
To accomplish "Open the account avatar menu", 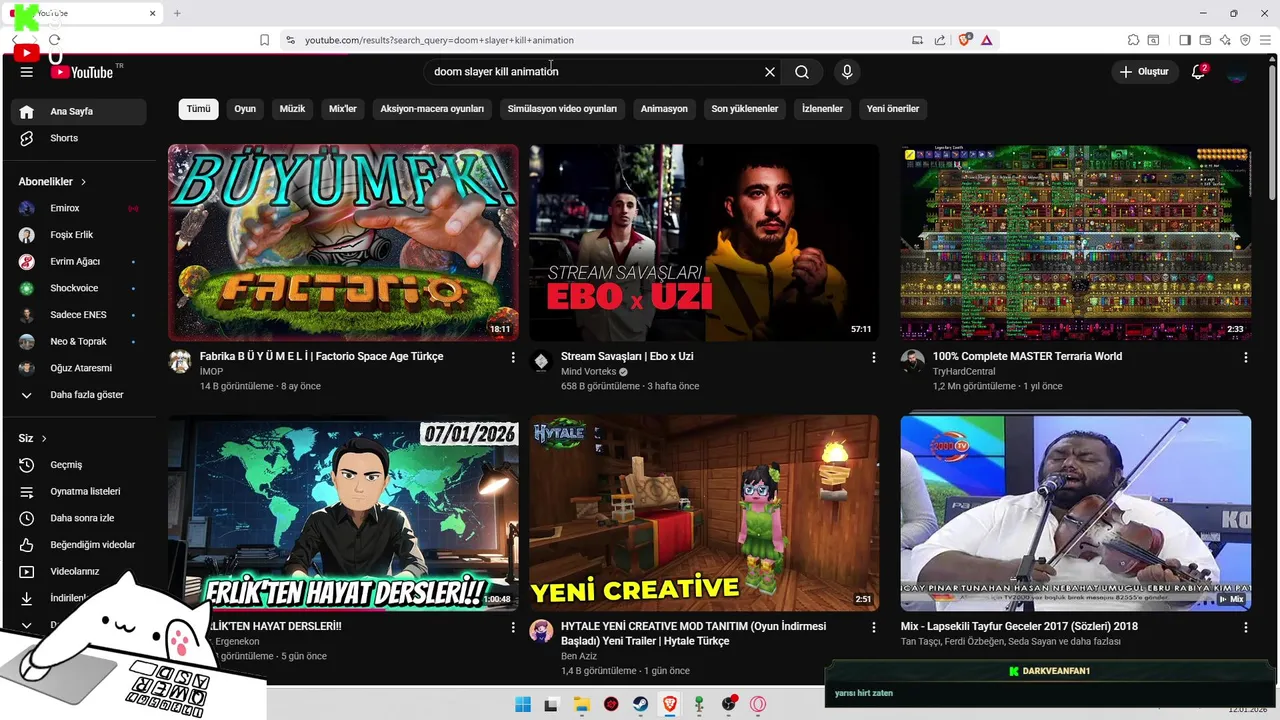I will click(1237, 72).
